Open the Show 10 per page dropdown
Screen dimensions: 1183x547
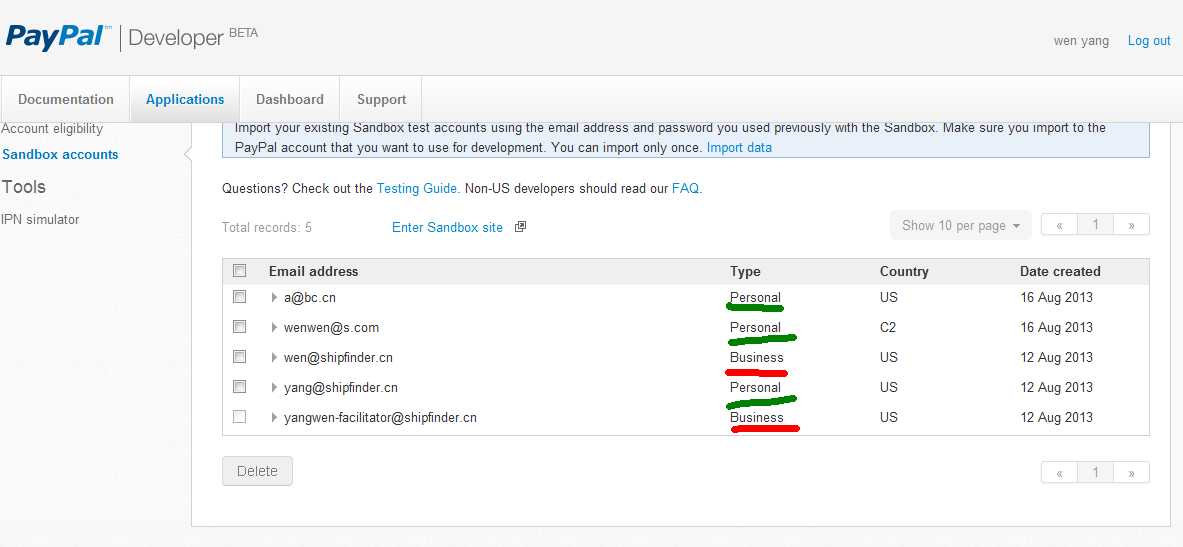(960, 225)
